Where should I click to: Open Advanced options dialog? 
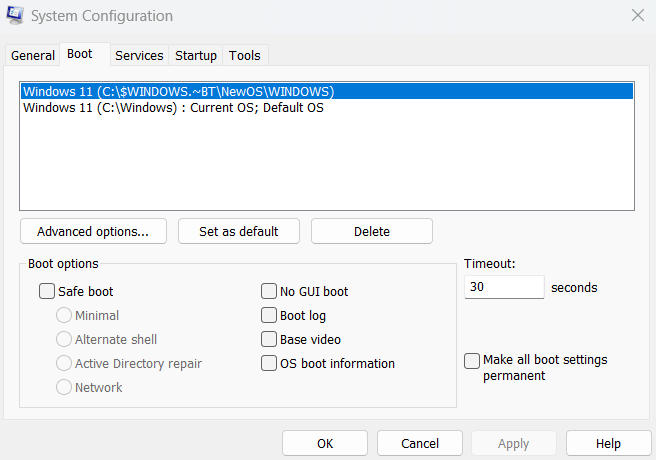click(93, 231)
